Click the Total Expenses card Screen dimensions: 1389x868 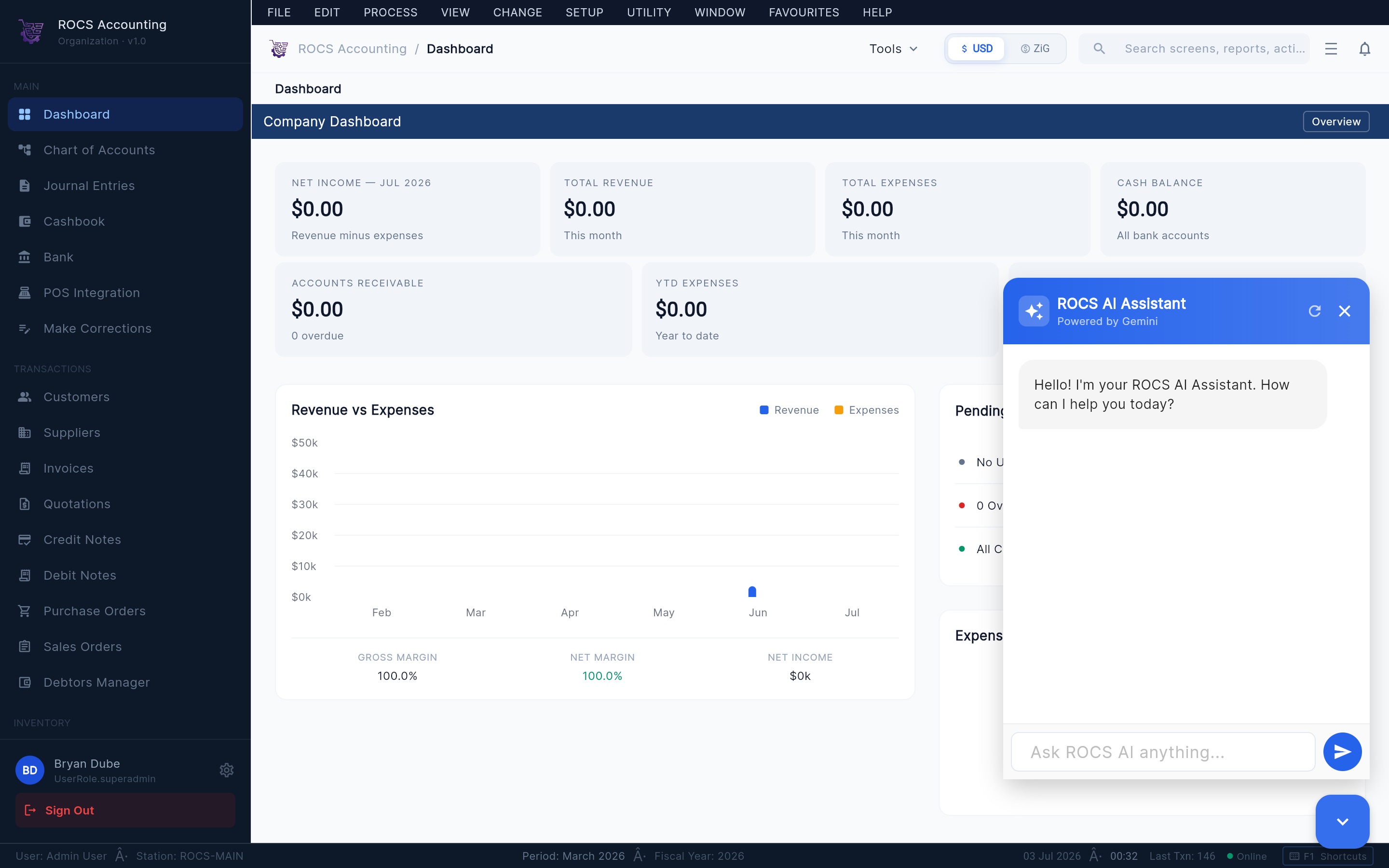click(957, 209)
